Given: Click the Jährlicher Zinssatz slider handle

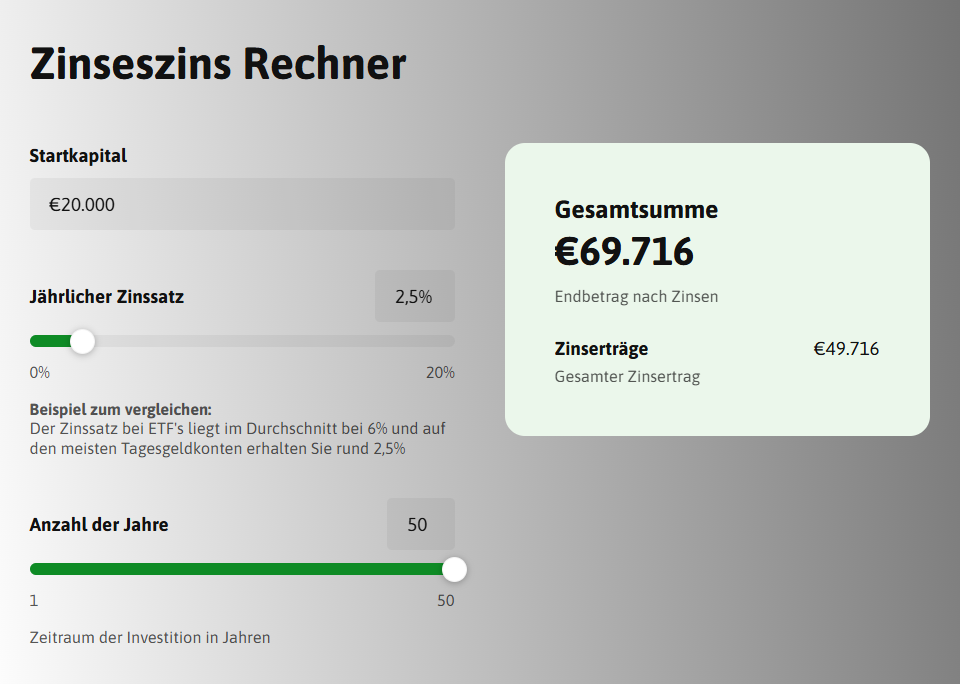Looking at the screenshot, I should [83, 341].
